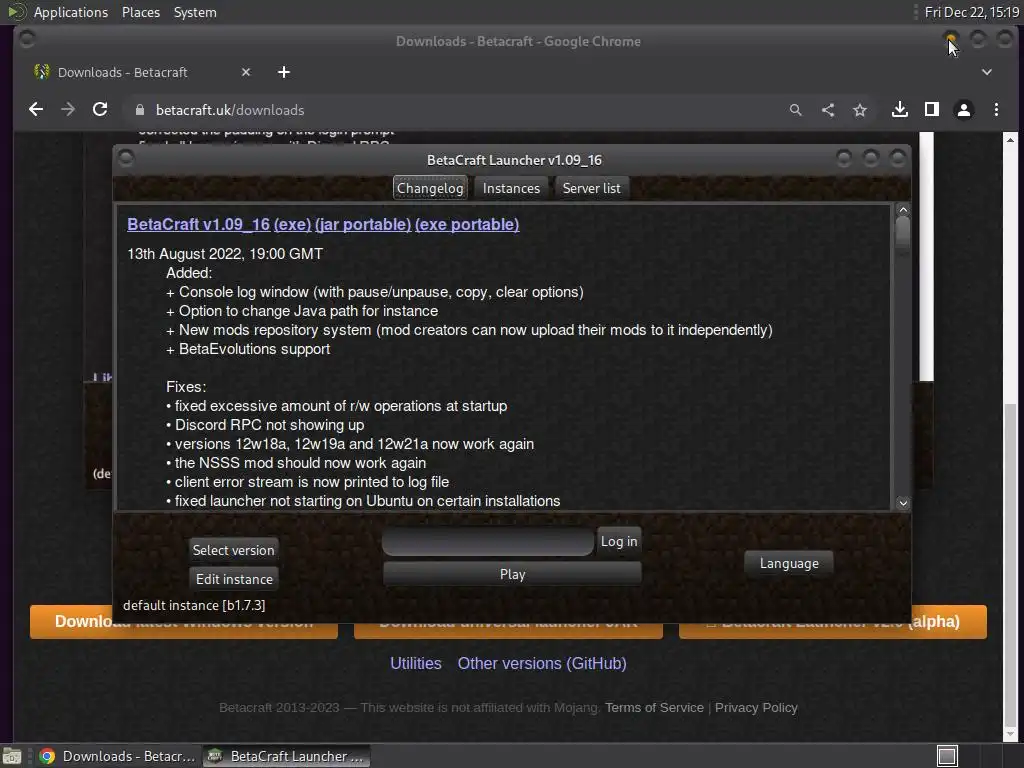The image size is (1024, 768).
Task: Click changelog scrollbar down arrow
Action: coord(903,503)
